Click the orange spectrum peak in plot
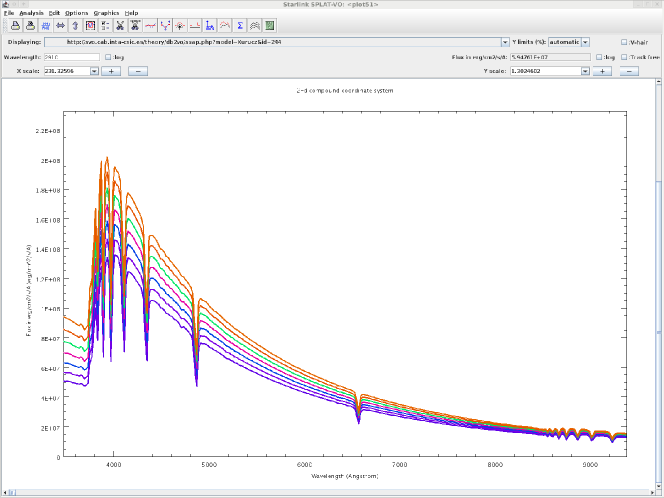Image resolution: width=664 pixels, height=498 pixels. (x=106, y=158)
